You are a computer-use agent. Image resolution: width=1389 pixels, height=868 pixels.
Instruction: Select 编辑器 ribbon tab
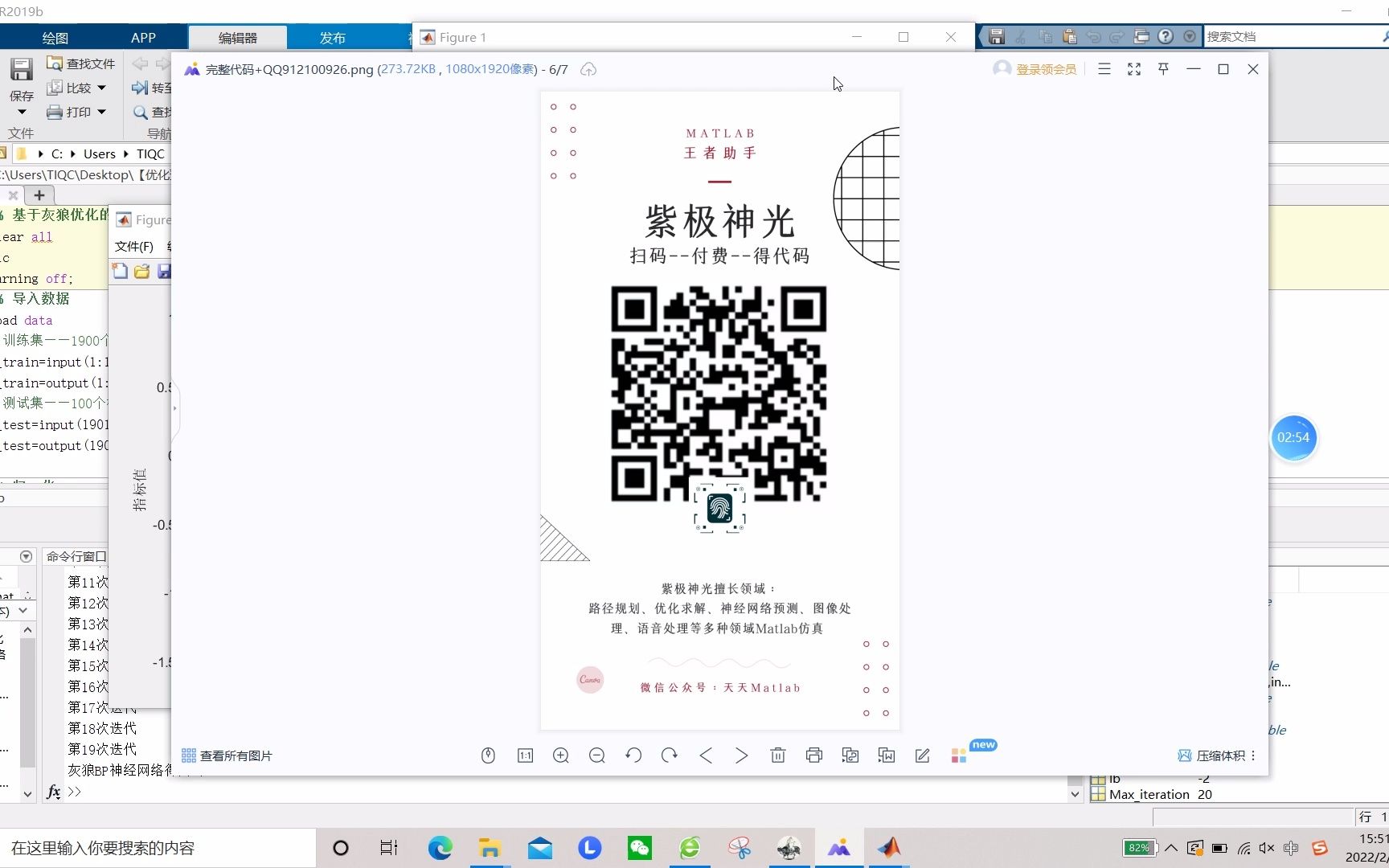238,38
